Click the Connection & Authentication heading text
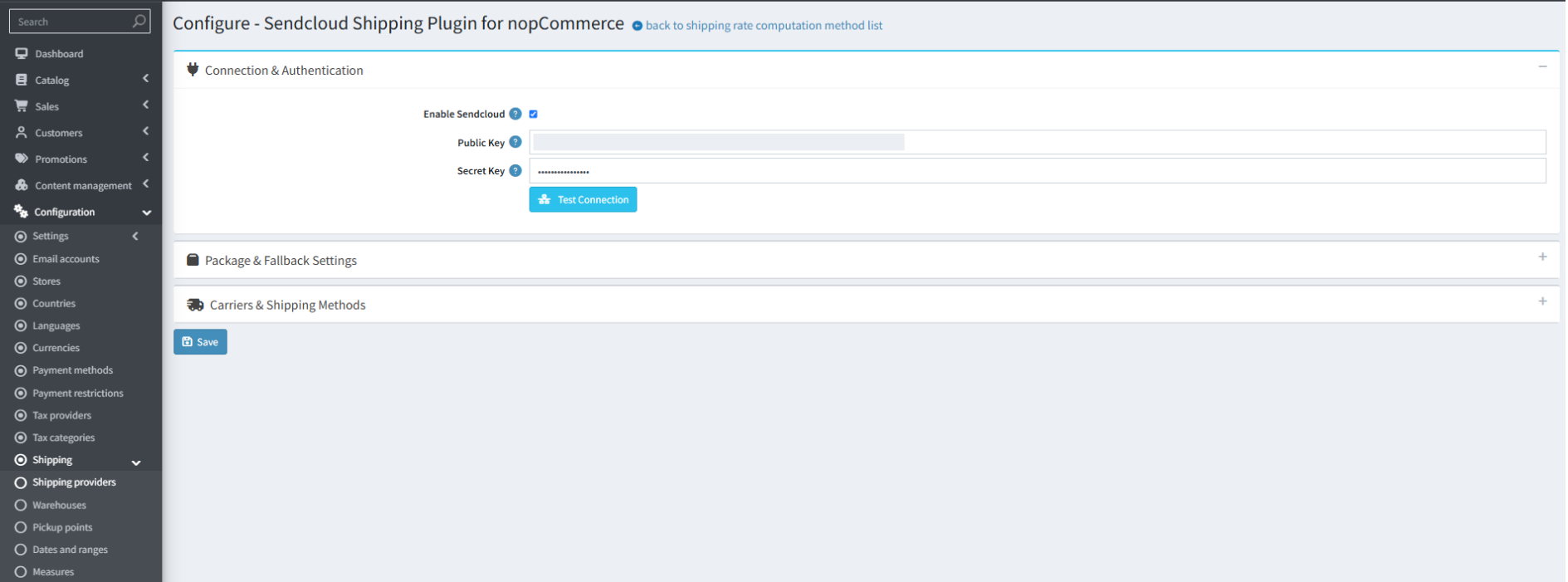This screenshot has height=582, width=1568. coord(284,71)
